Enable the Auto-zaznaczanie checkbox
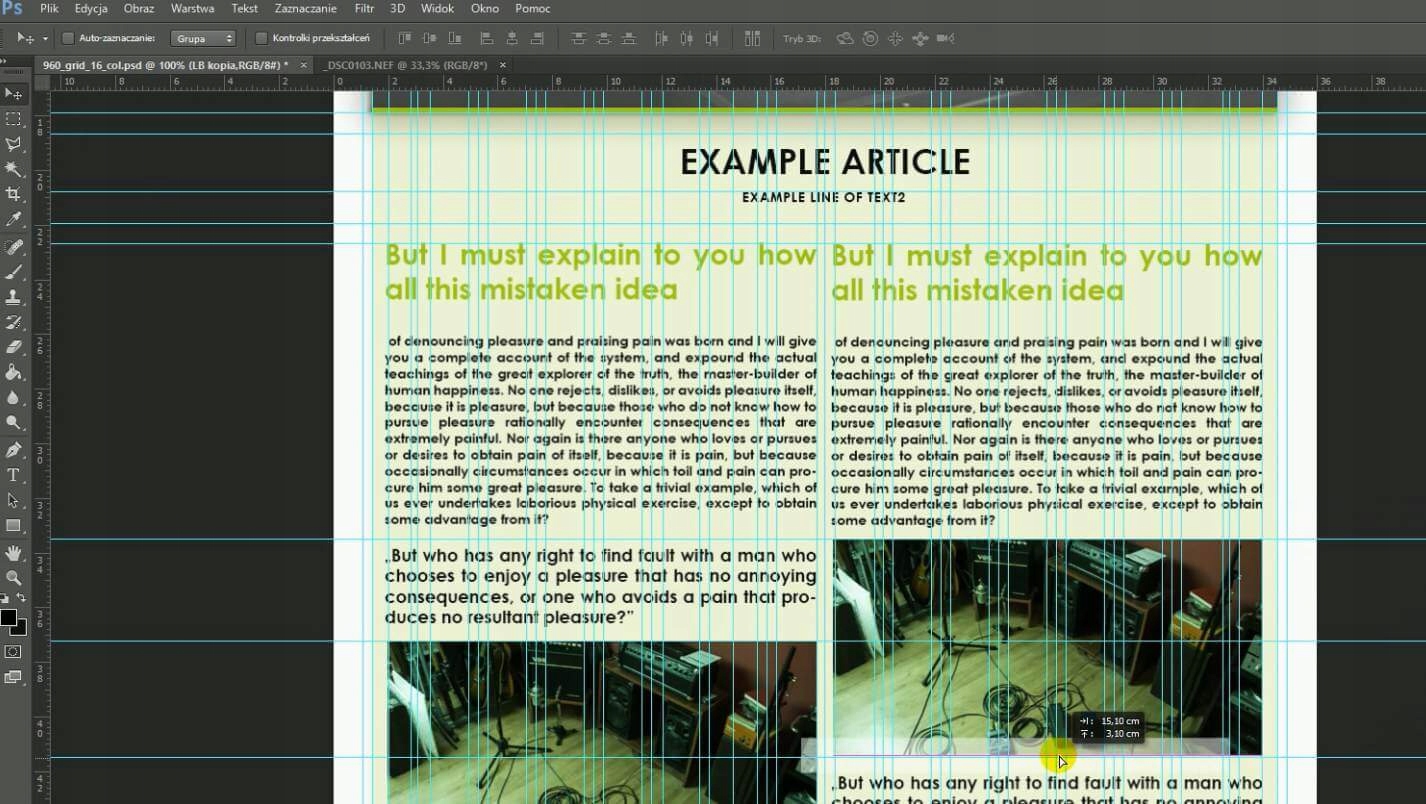Screen dimensions: 1426x804 [x=68, y=39]
